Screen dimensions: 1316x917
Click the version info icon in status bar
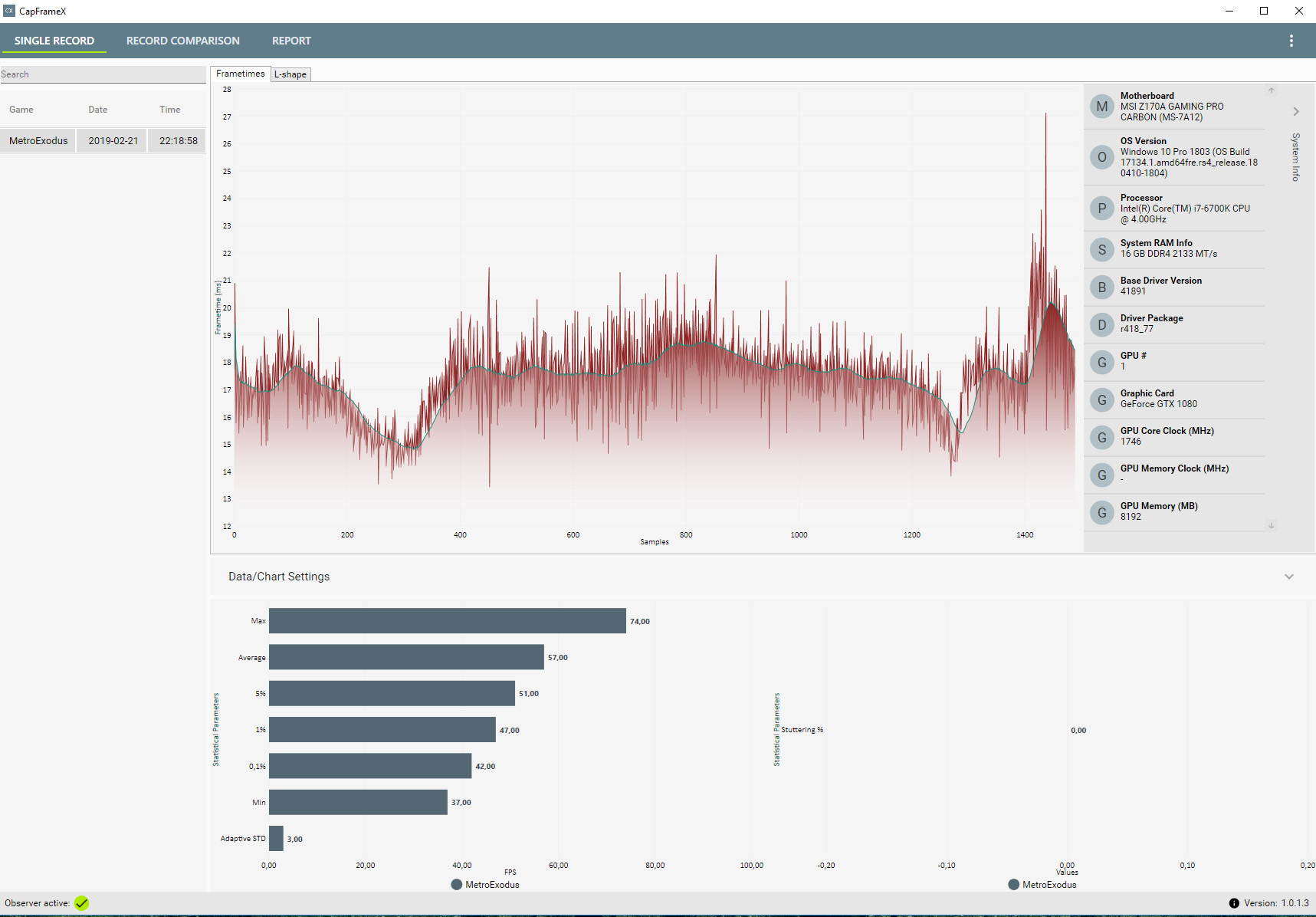click(x=1234, y=903)
